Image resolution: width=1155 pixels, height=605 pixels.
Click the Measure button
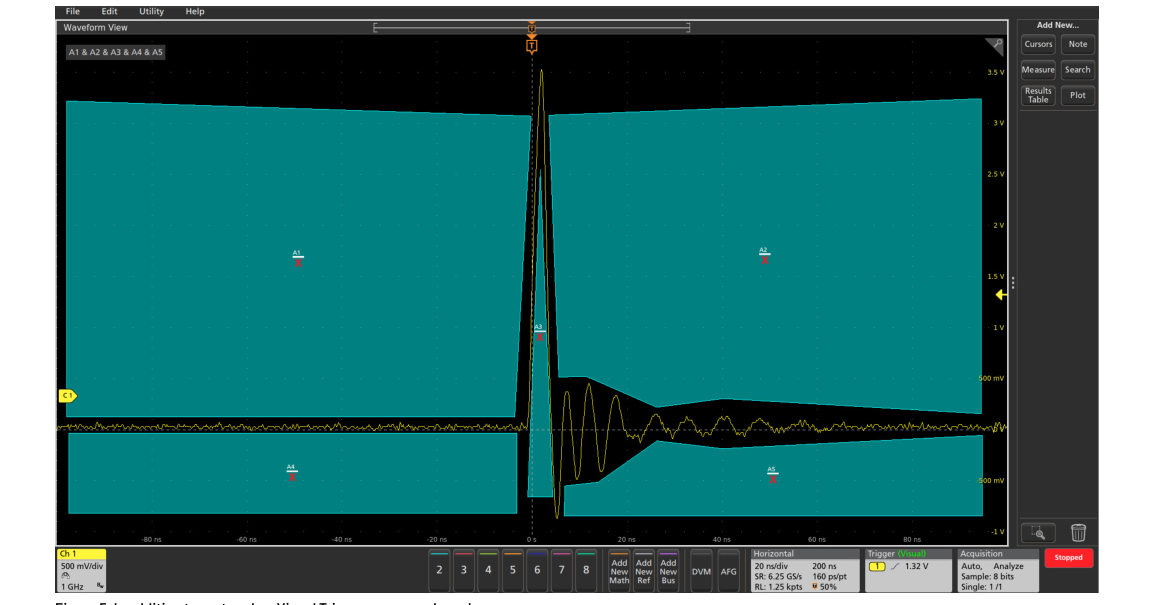pyautogui.click(x=1038, y=70)
